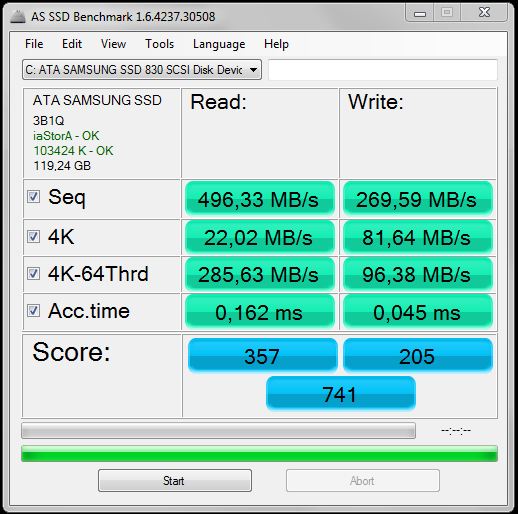518x514 pixels.
Task: Open the Language menu
Action: [219, 44]
